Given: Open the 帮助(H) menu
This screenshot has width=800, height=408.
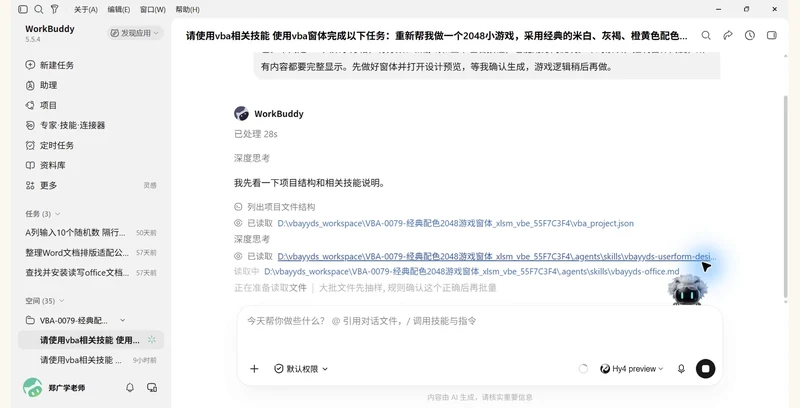Looking at the screenshot, I should [187, 10].
